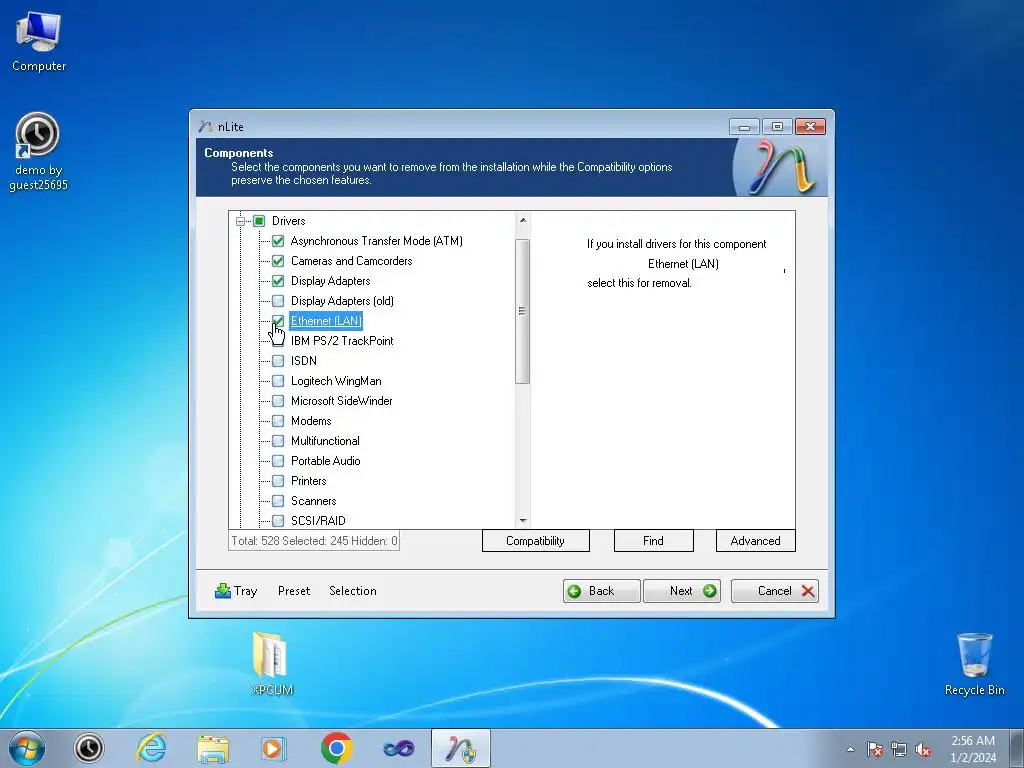Click the nLite title bar icon
1024x768 pixels.
pyautogui.click(x=206, y=127)
